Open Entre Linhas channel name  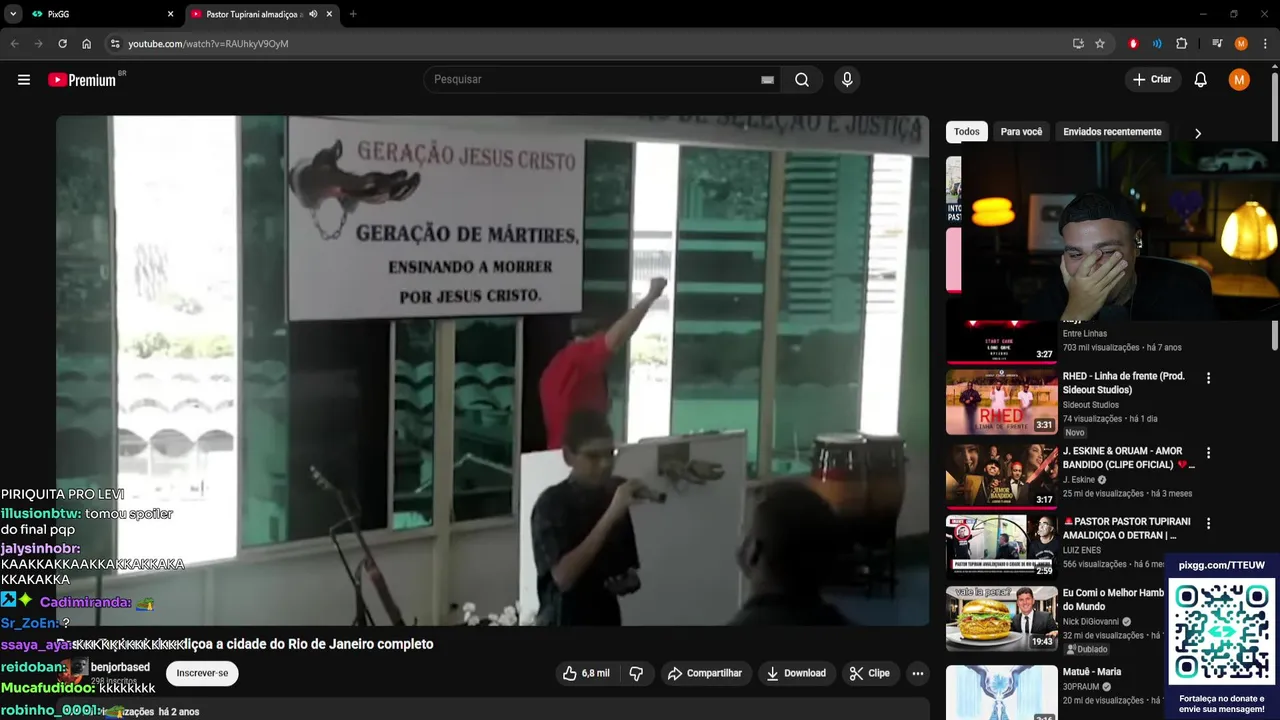[x=1085, y=334]
